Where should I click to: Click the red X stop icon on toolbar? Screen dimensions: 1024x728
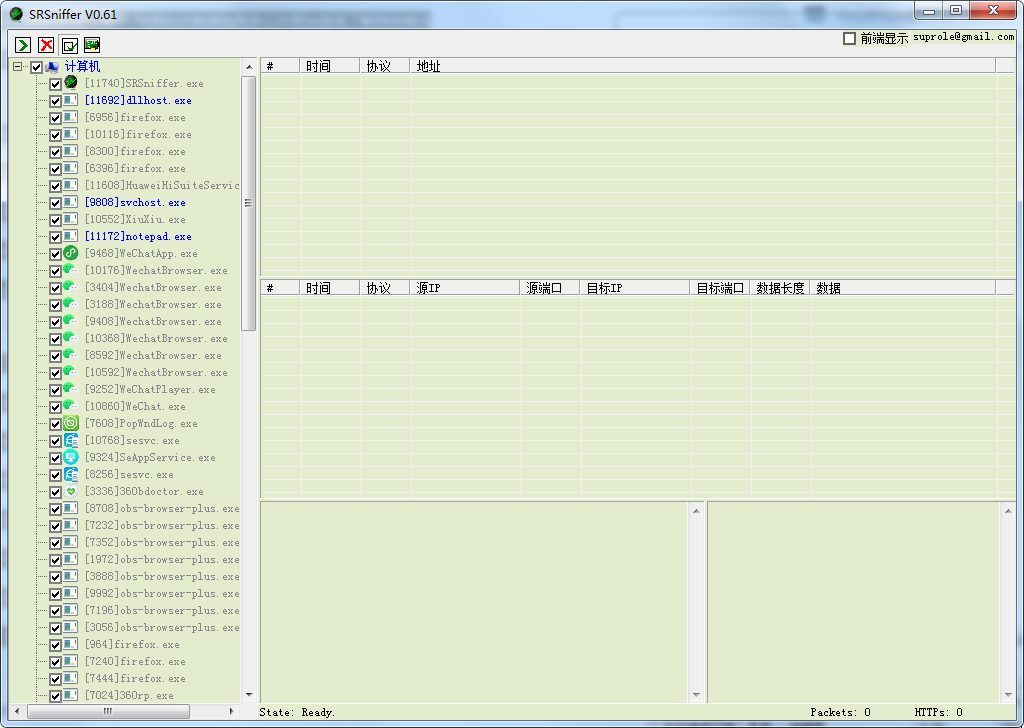click(x=44, y=44)
